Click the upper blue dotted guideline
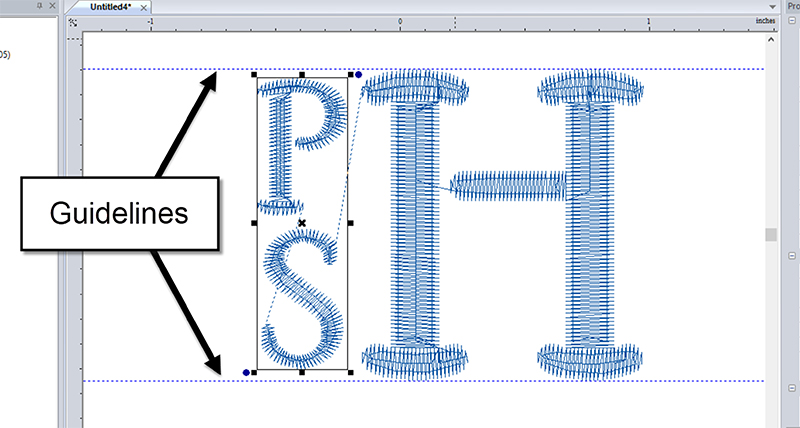 point(423,69)
